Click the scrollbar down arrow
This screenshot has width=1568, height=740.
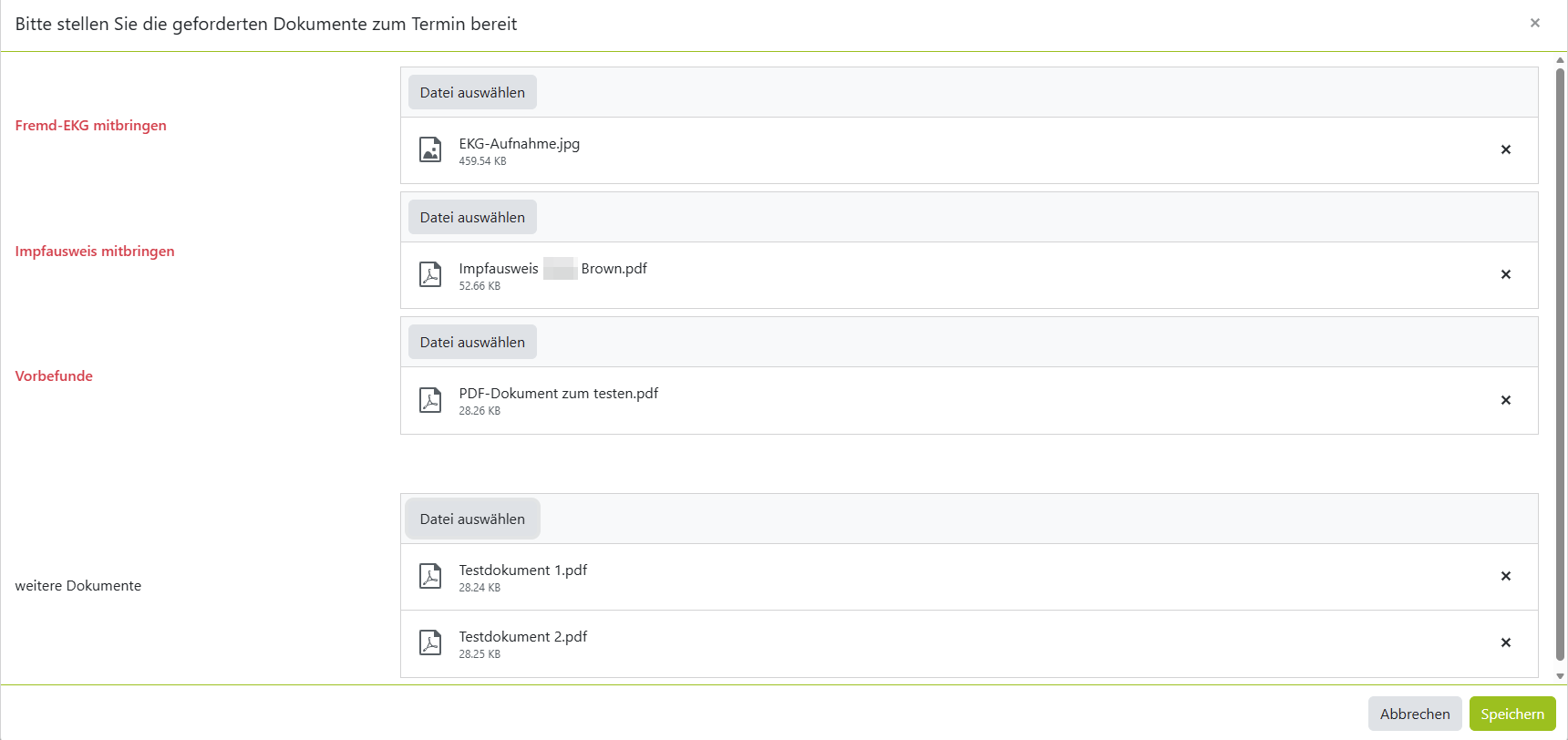(1560, 676)
